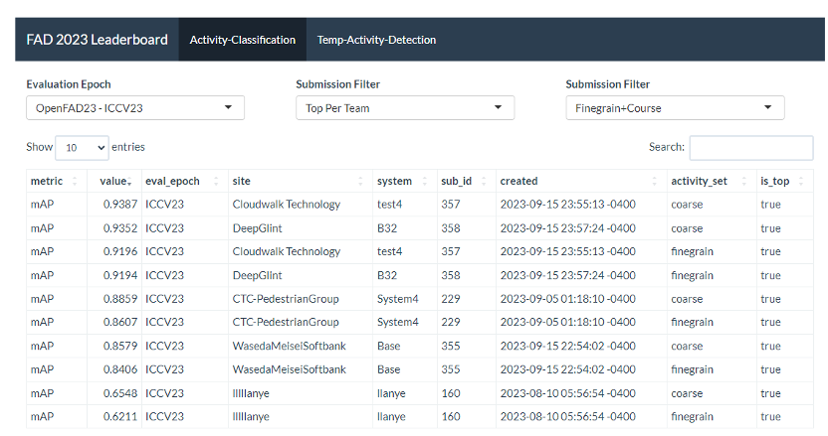828x436 pixels.
Task: Click coarse activity_set in the 0.9387 row
Action: click(687, 204)
